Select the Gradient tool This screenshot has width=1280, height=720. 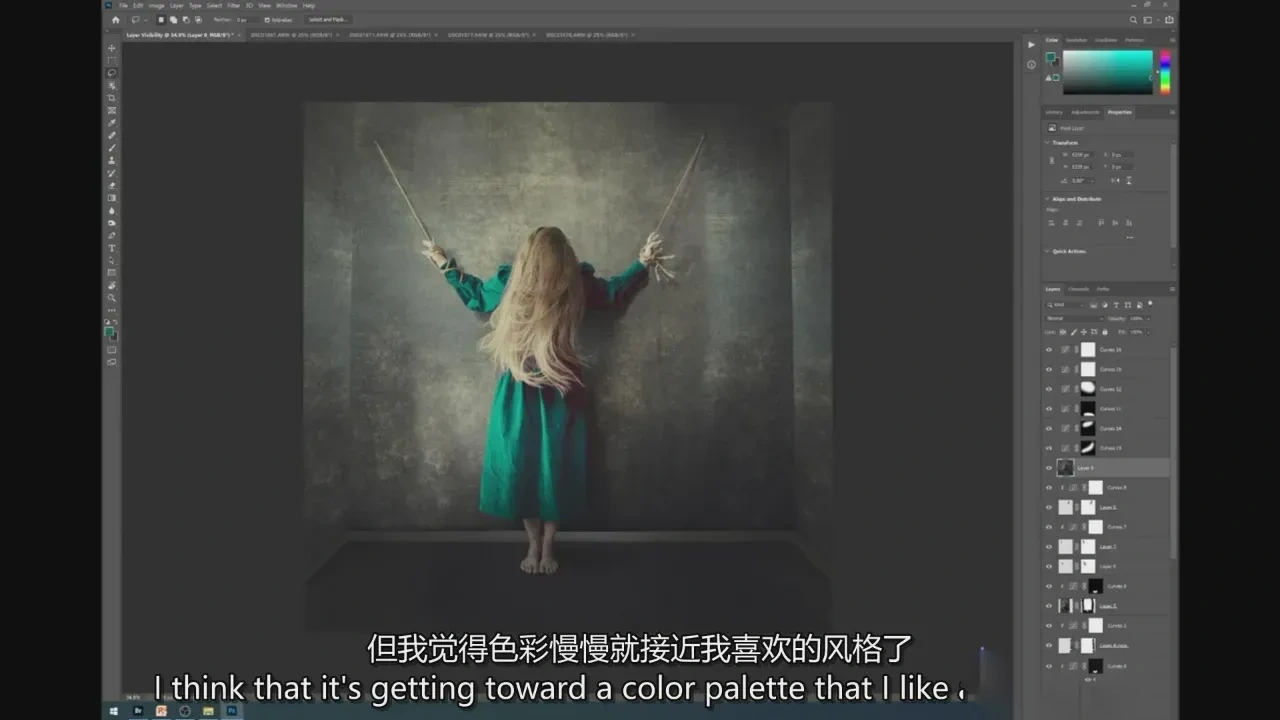112,198
